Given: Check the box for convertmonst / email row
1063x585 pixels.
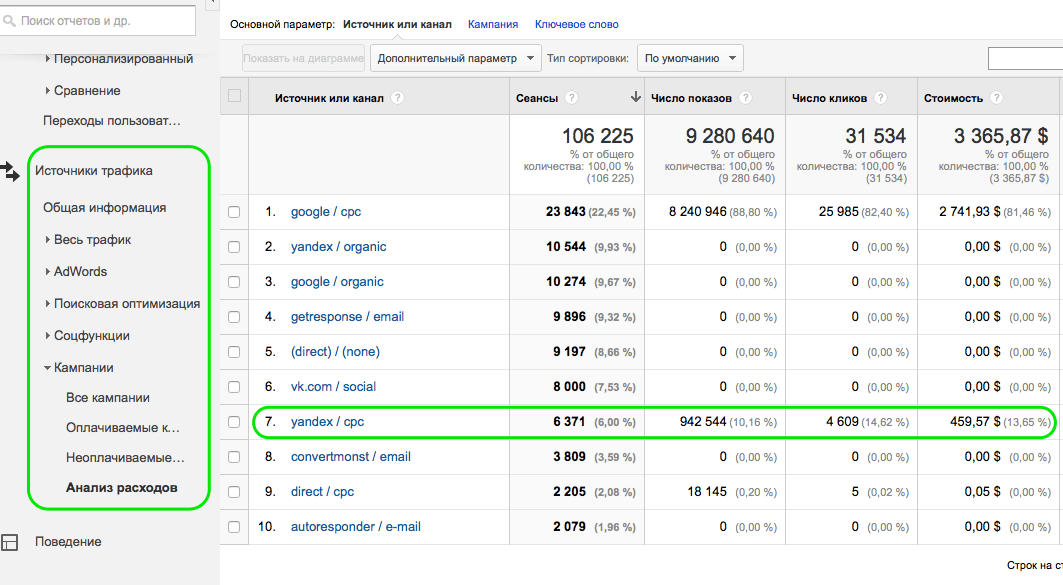Looking at the screenshot, I should pyautogui.click(x=234, y=458).
